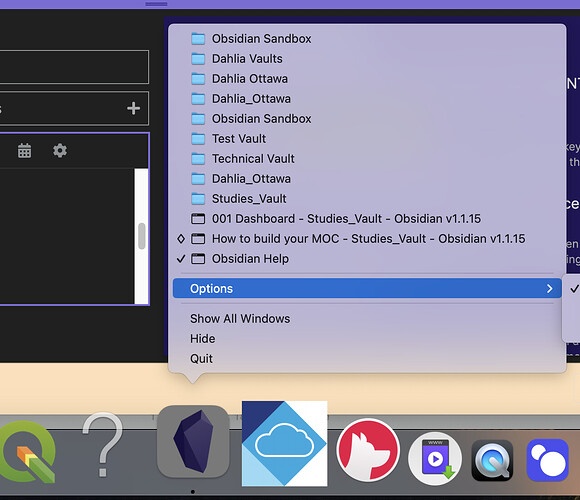This screenshot has width=580, height=500.
Task: Open the video downloader Dock icon
Action: [435, 459]
